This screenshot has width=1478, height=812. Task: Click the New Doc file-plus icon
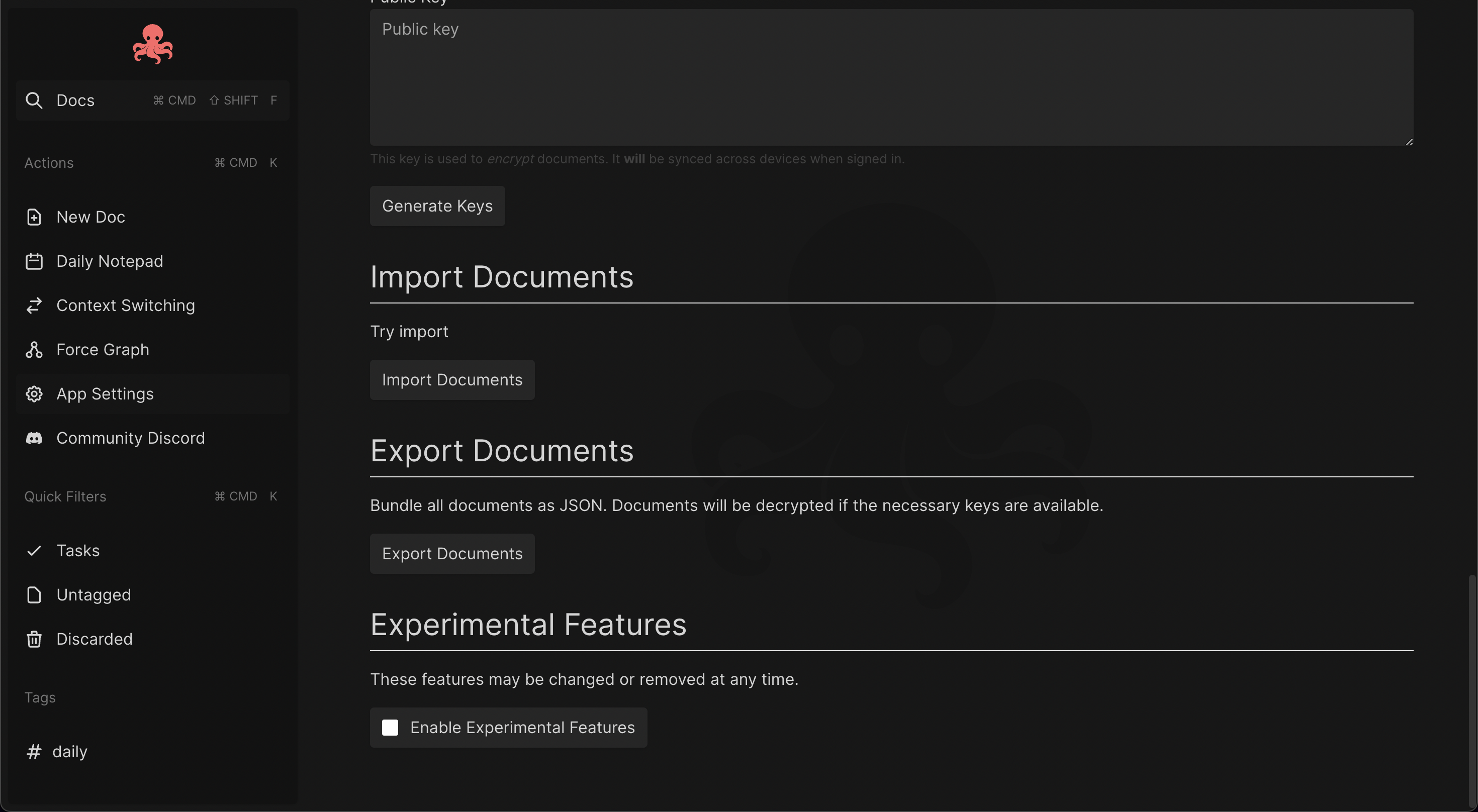click(x=34, y=218)
